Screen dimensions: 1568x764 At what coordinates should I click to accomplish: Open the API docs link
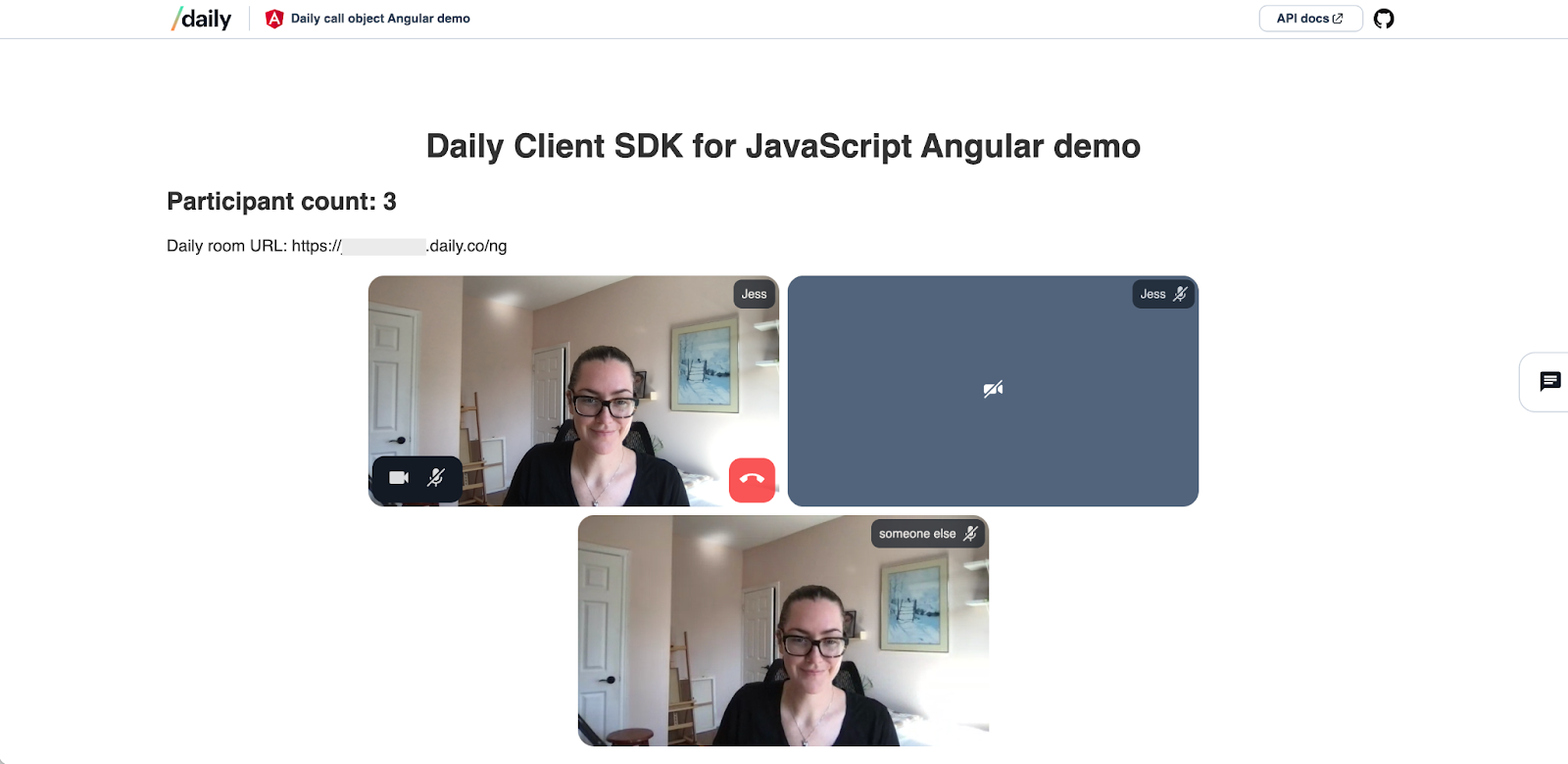pyautogui.click(x=1310, y=19)
